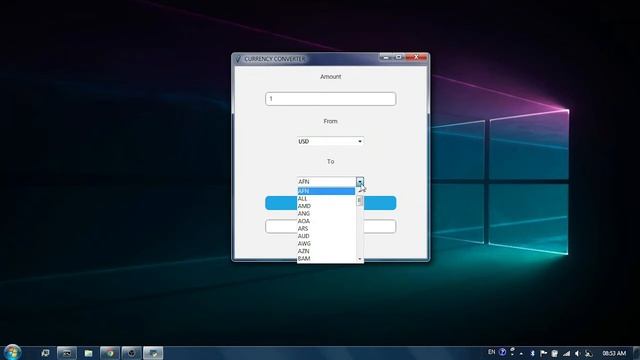Close the Currency Converter window

(x=416, y=58)
